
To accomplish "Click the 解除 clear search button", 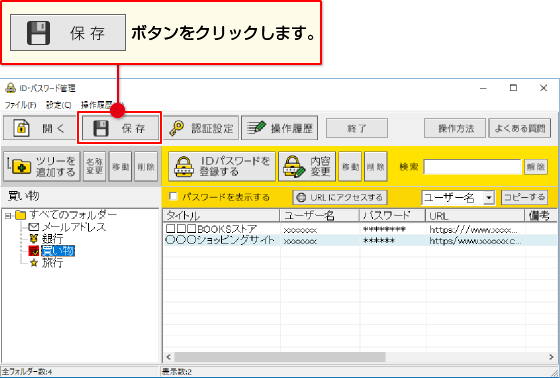I will [x=536, y=167].
